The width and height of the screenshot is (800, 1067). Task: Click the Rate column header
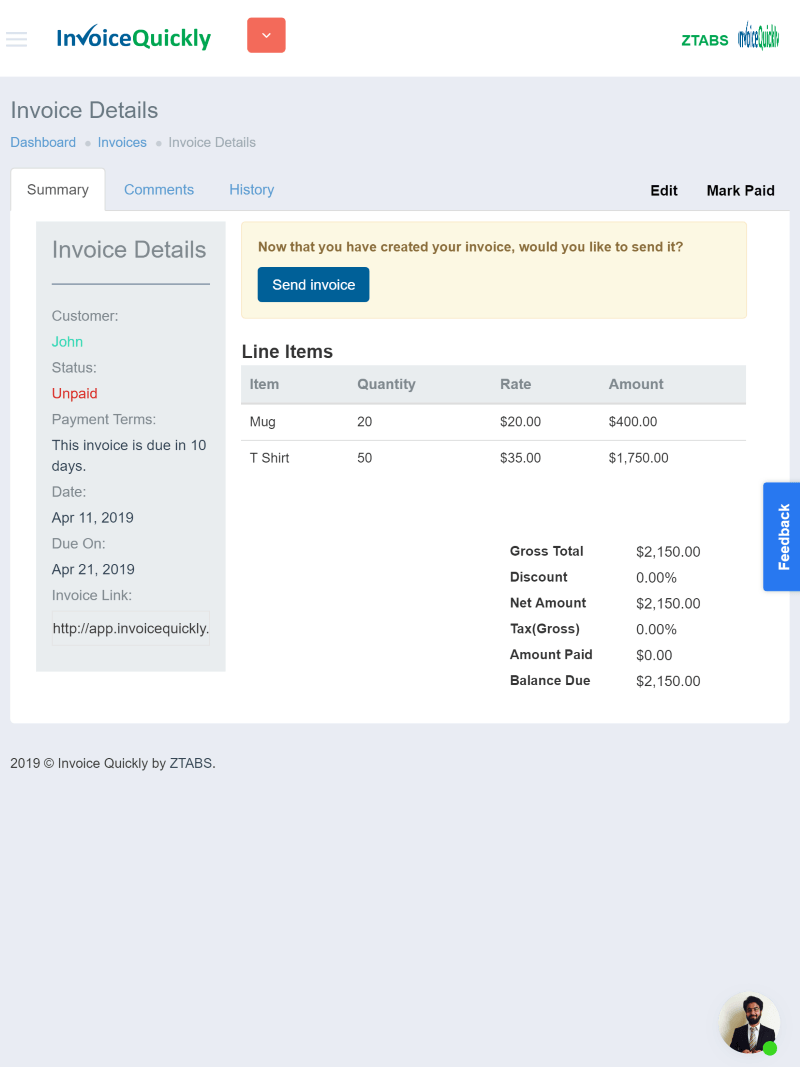point(516,384)
